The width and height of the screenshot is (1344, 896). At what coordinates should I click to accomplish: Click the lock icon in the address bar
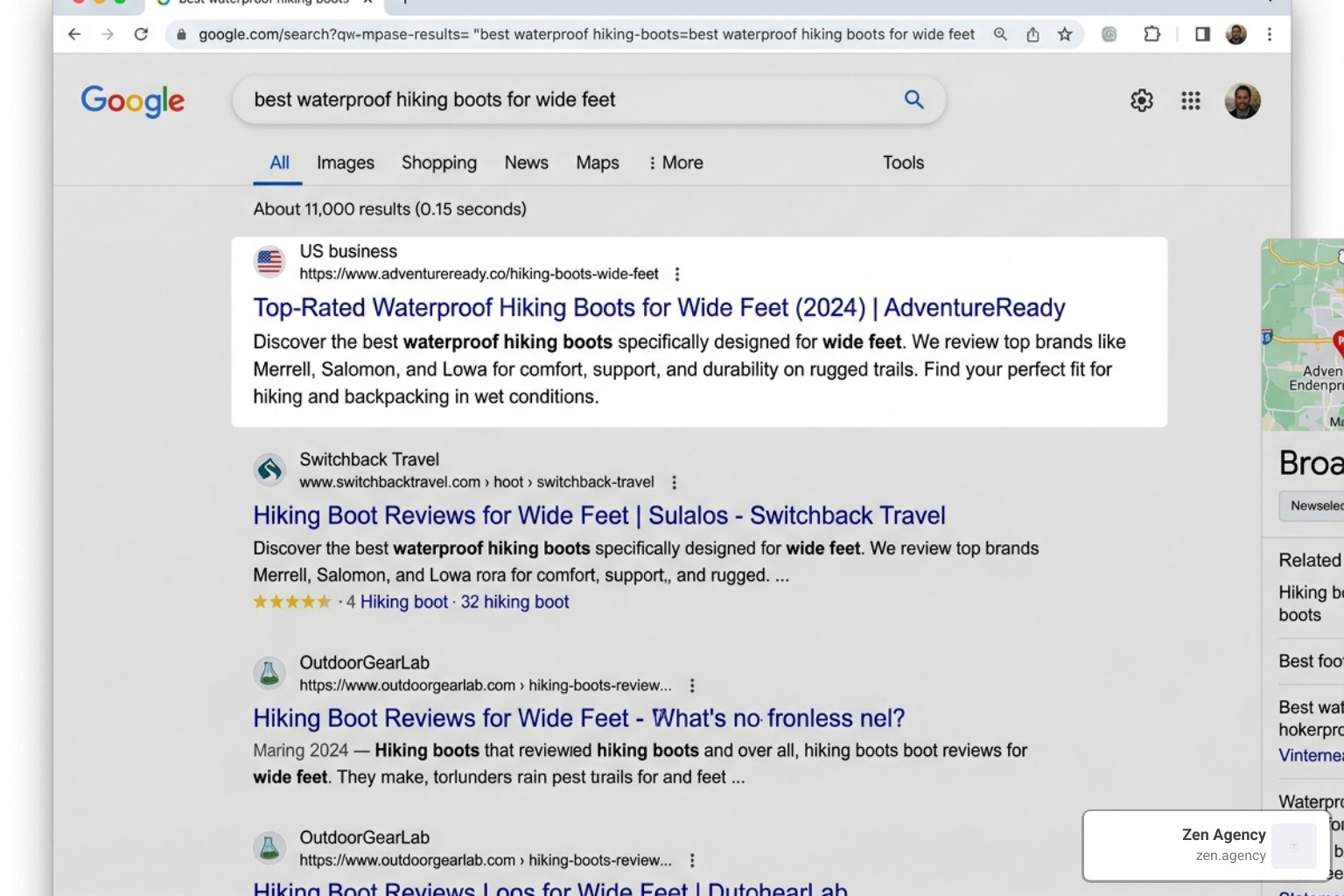[x=181, y=35]
